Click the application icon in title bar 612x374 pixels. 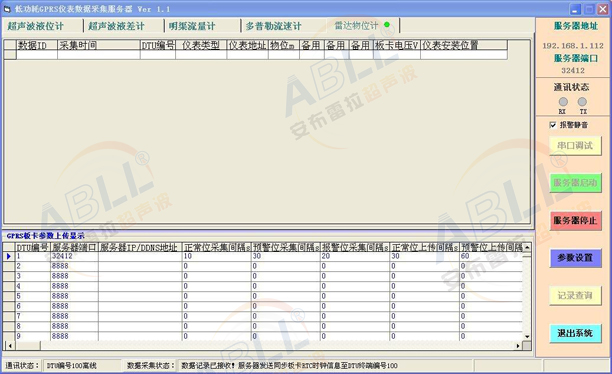pyautogui.click(x=7, y=9)
